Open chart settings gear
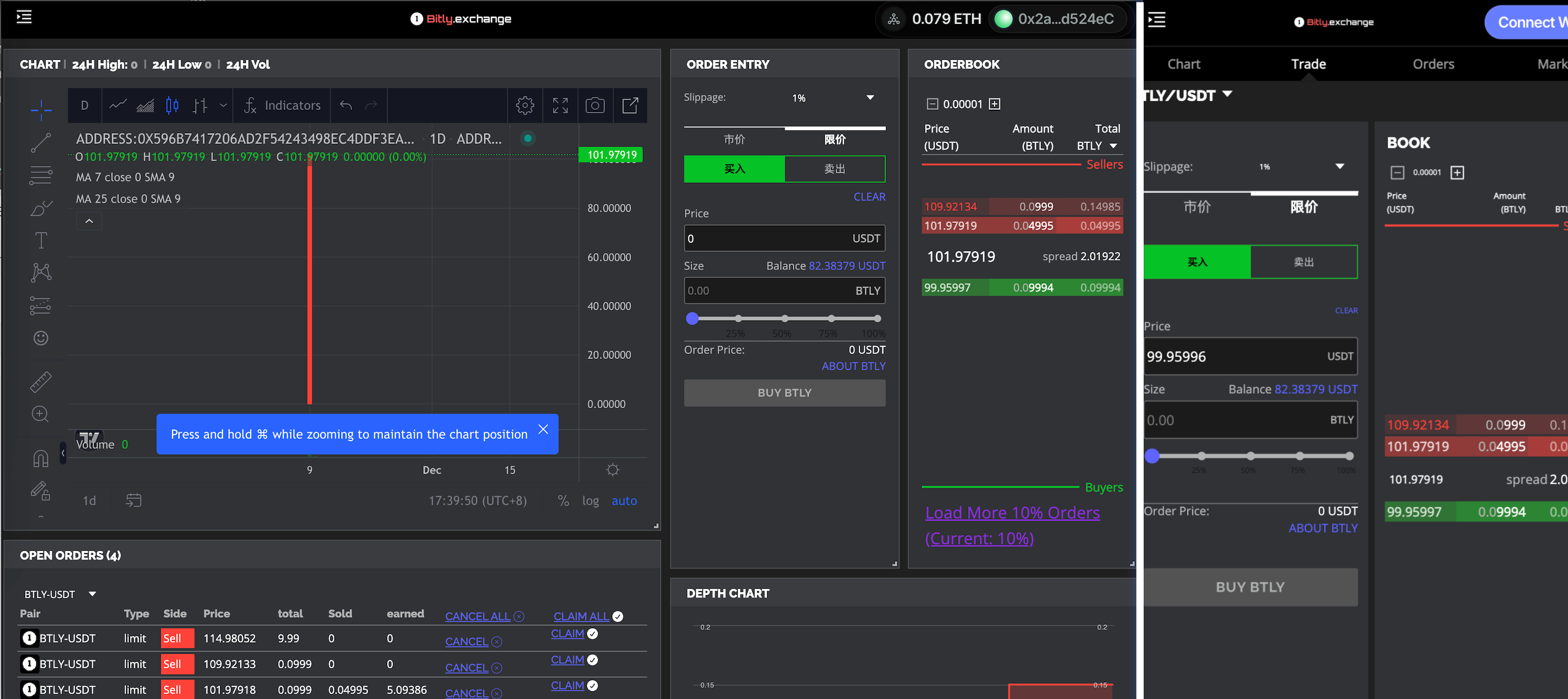 [525, 105]
